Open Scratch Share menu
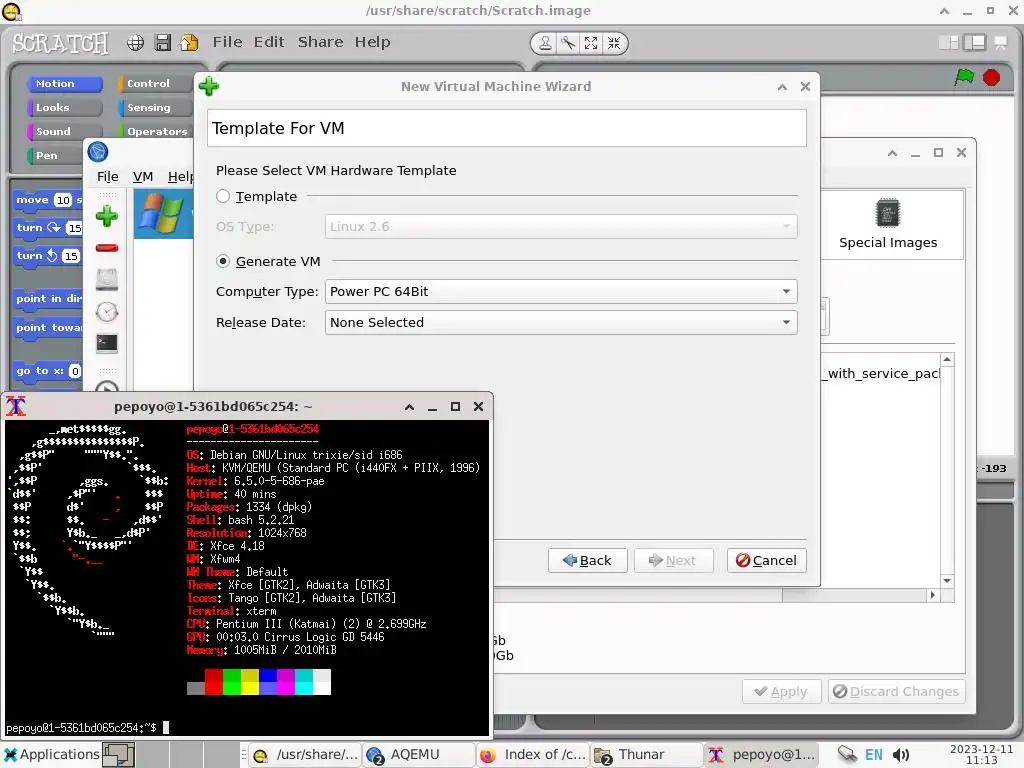Screen dimensions: 1024x768 pos(321,42)
